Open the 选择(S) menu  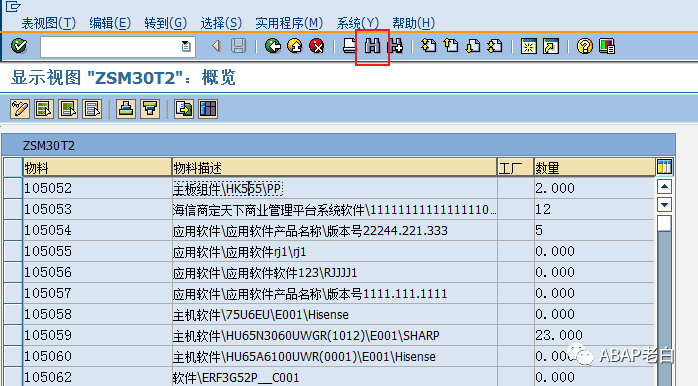[221, 23]
